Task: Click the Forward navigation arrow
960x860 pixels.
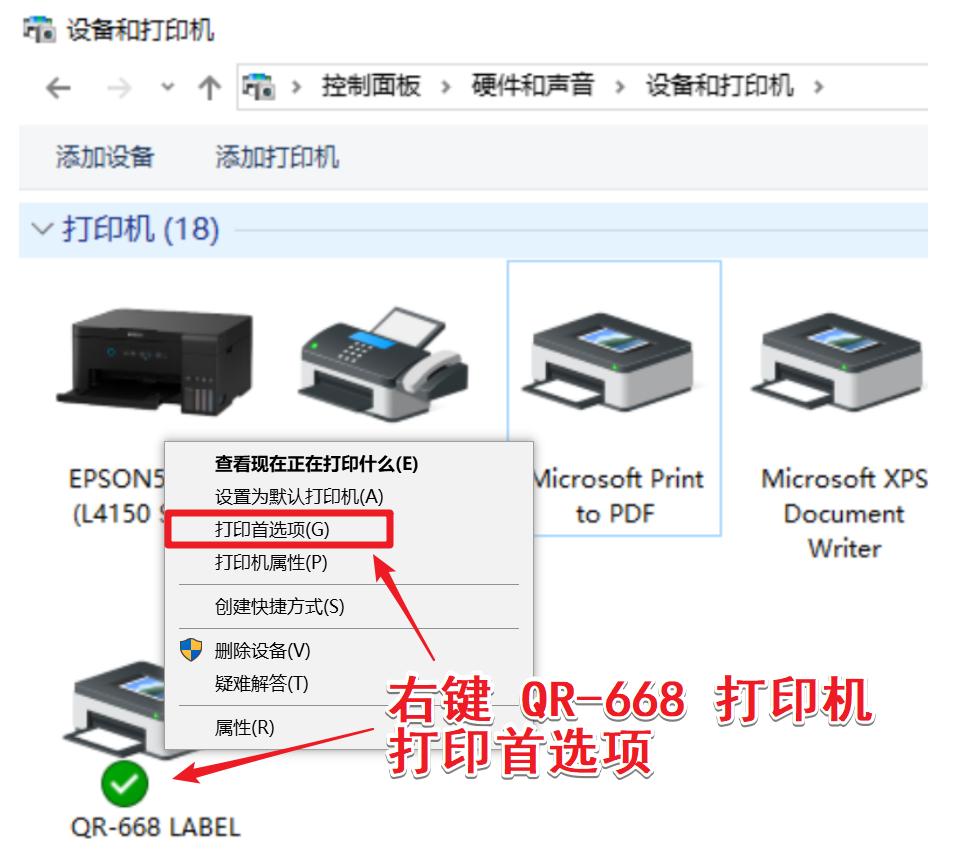Action: tap(119, 88)
